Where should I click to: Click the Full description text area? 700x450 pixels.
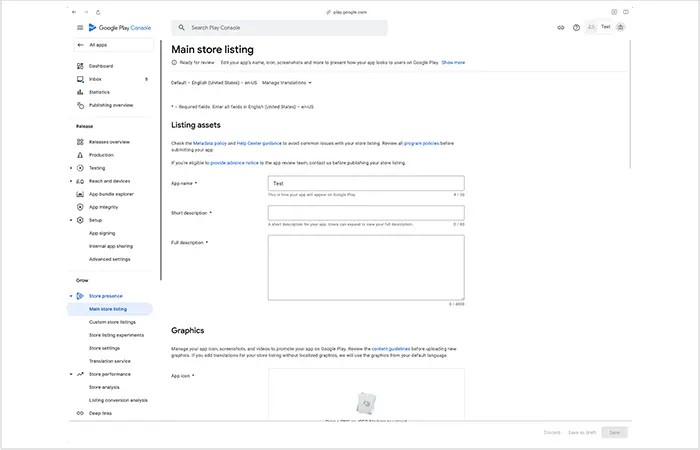(366, 268)
